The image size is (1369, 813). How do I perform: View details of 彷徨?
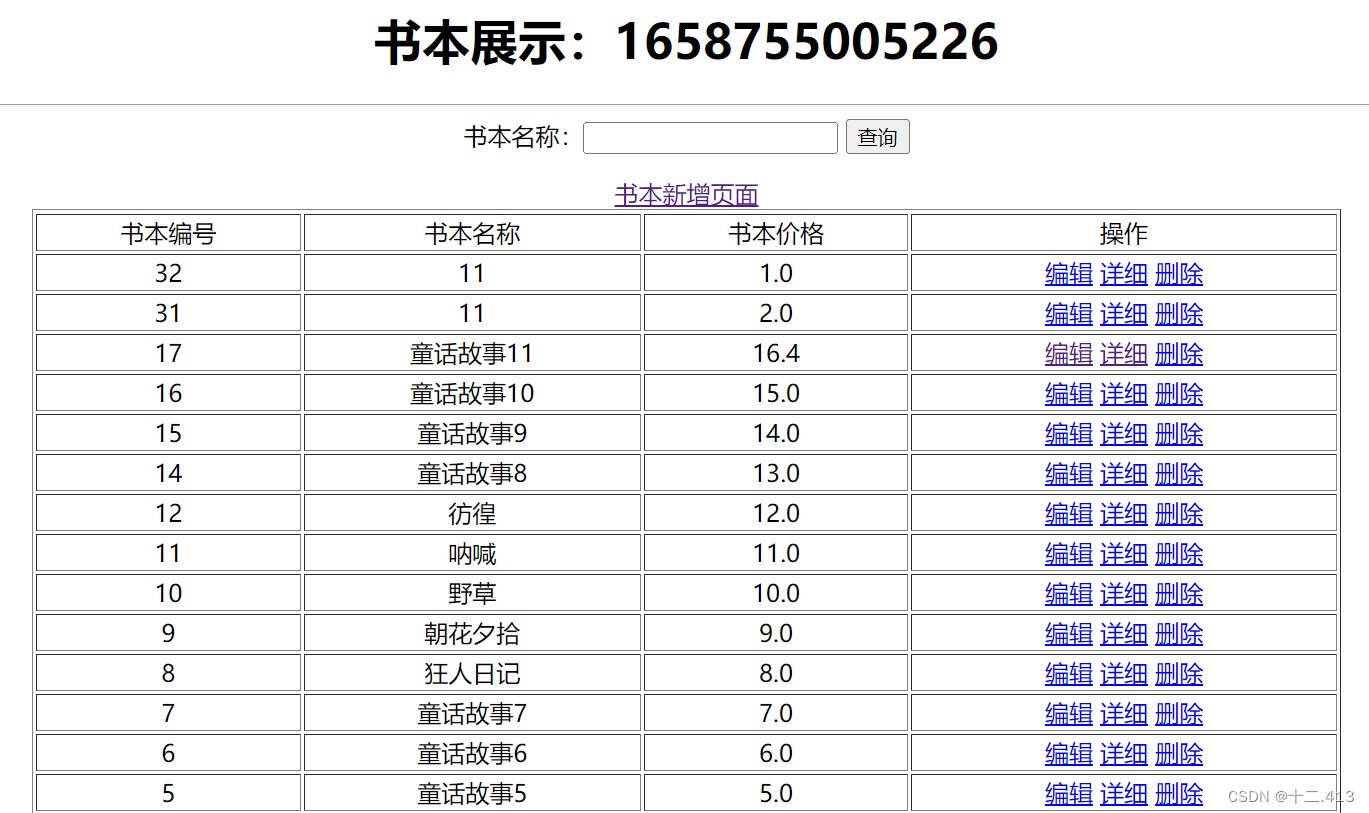point(1124,514)
